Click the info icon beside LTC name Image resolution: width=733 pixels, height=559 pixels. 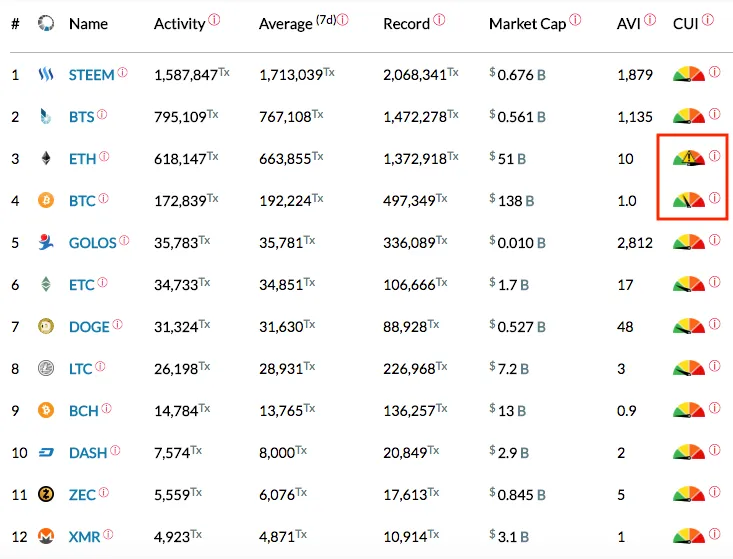[100, 366]
